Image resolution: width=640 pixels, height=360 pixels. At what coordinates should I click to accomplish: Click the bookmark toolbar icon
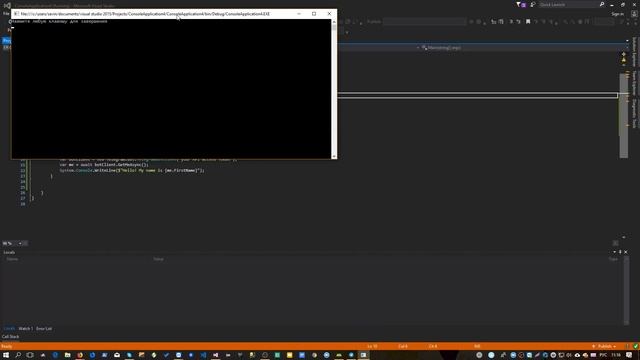pos(528,22)
